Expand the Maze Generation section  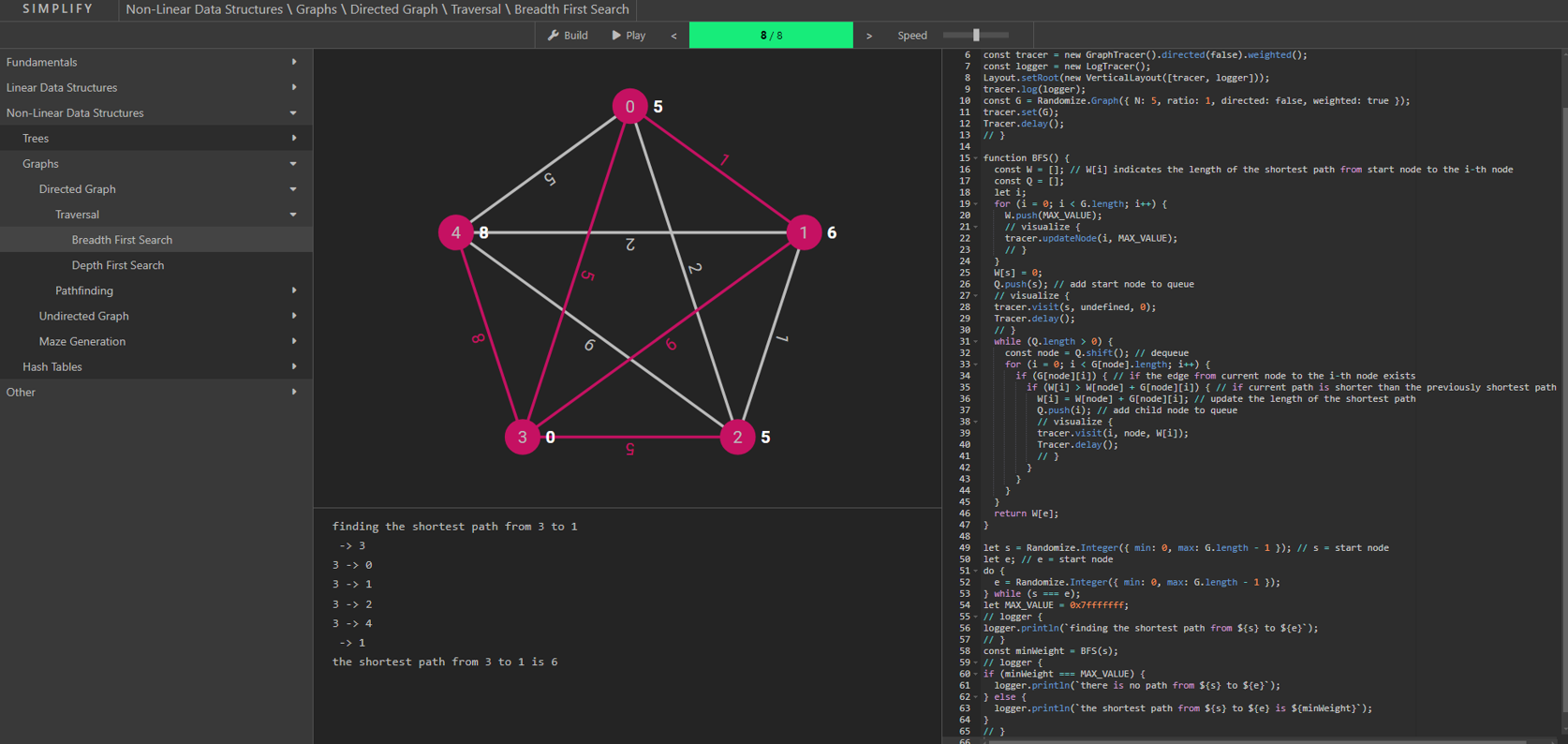(x=155, y=341)
